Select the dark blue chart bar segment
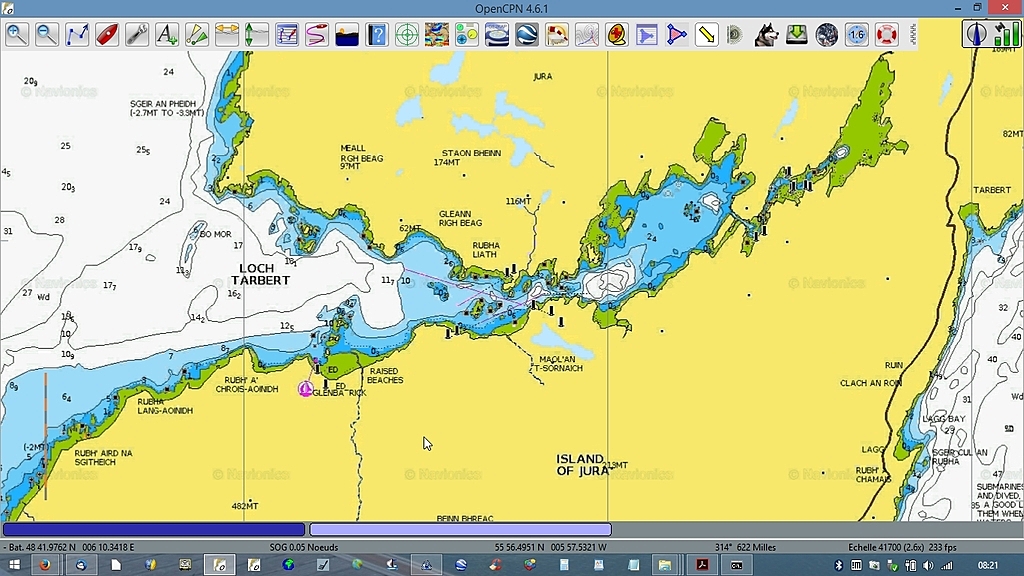Image resolution: width=1024 pixels, height=576 pixels. [153, 529]
